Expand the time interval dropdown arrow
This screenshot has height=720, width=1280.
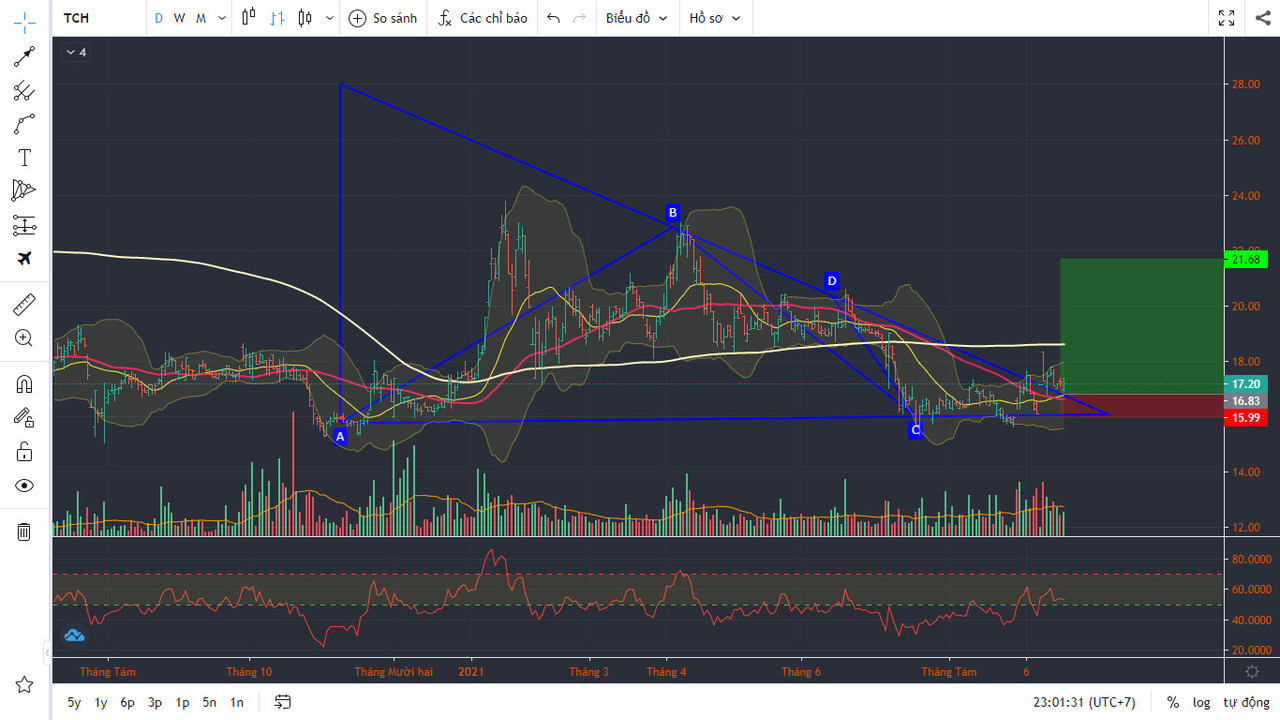(x=222, y=18)
